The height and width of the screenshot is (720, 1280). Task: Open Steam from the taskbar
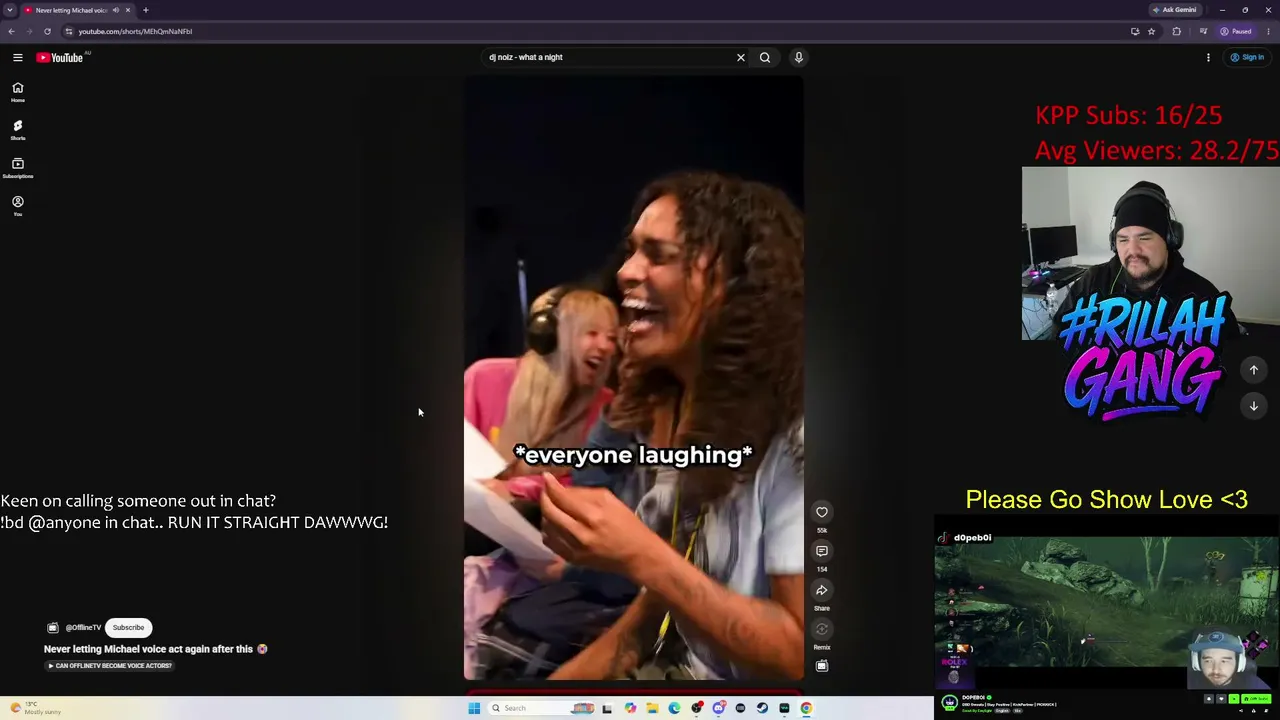click(762, 708)
